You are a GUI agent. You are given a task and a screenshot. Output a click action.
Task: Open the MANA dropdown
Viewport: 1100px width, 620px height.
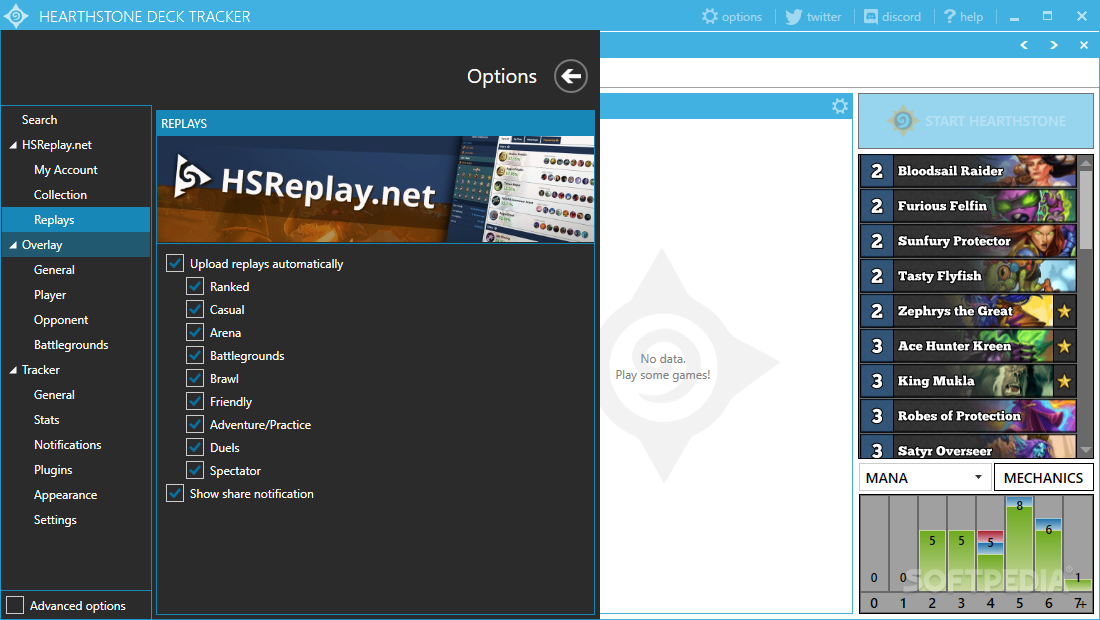[925, 478]
